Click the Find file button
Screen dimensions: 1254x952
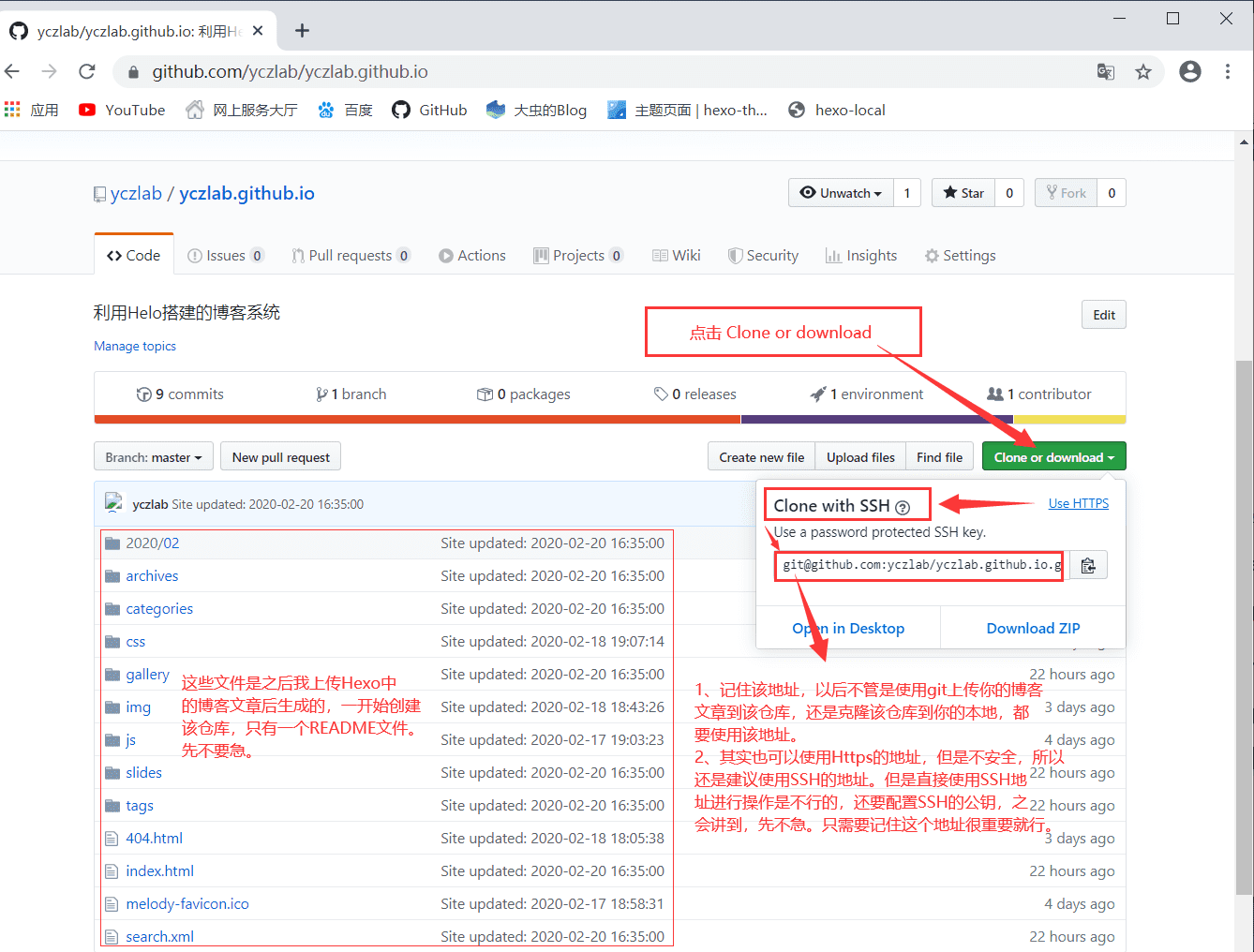click(x=940, y=457)
